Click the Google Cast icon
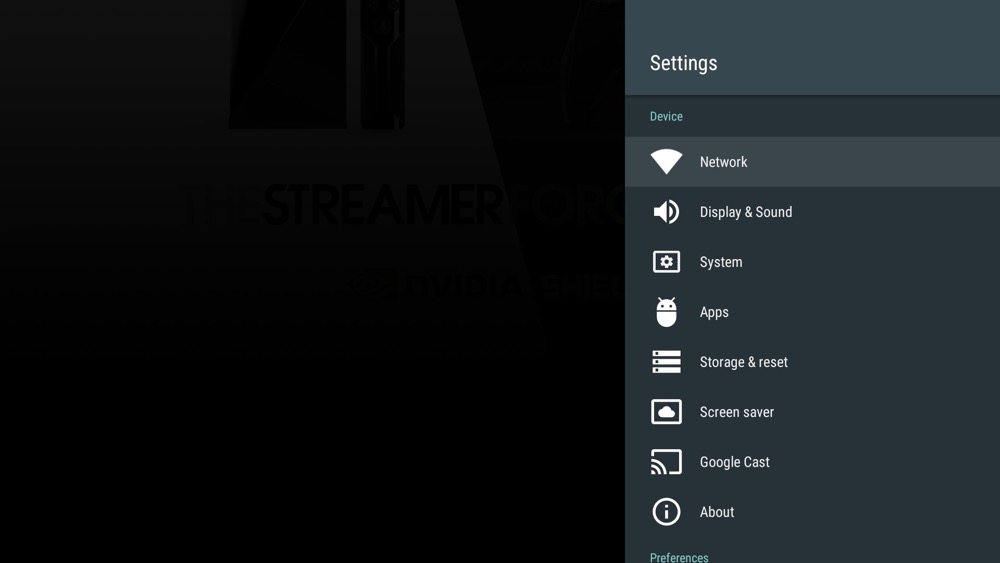 click(666, 462)
